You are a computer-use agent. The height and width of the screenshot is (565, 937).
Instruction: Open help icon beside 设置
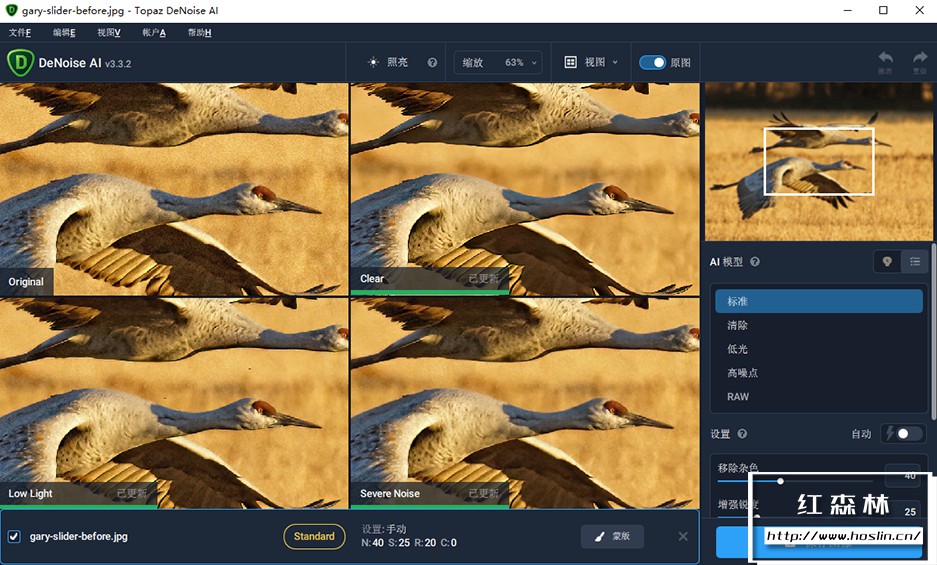pos(742,434)
